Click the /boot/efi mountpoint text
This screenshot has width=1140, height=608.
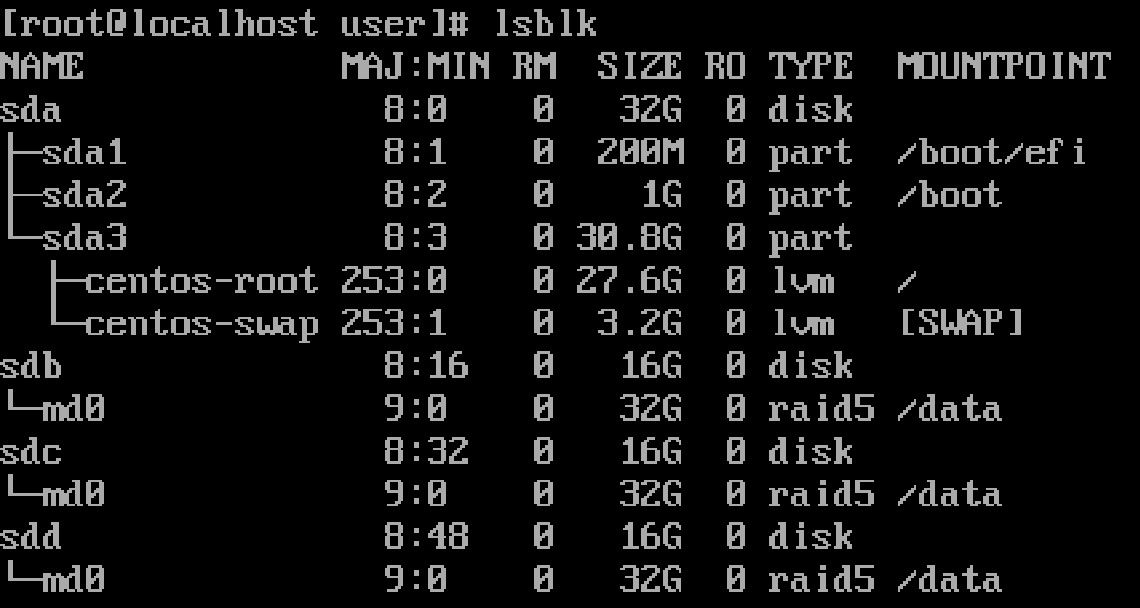click(x=991, y=153)
